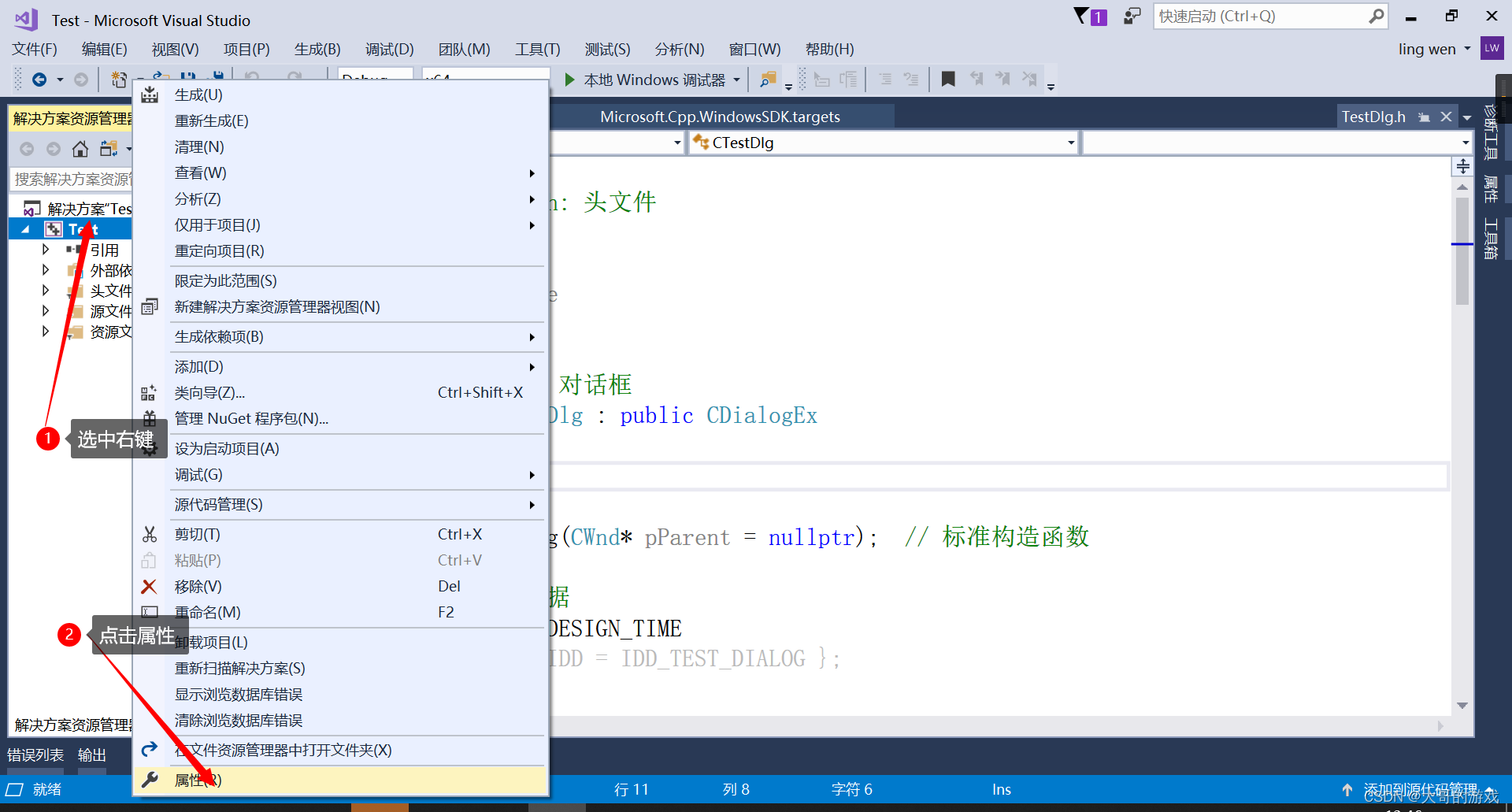1512x812 pixels.
Task: Open 查看(W) submenu
Action: (x=340, y=173)
